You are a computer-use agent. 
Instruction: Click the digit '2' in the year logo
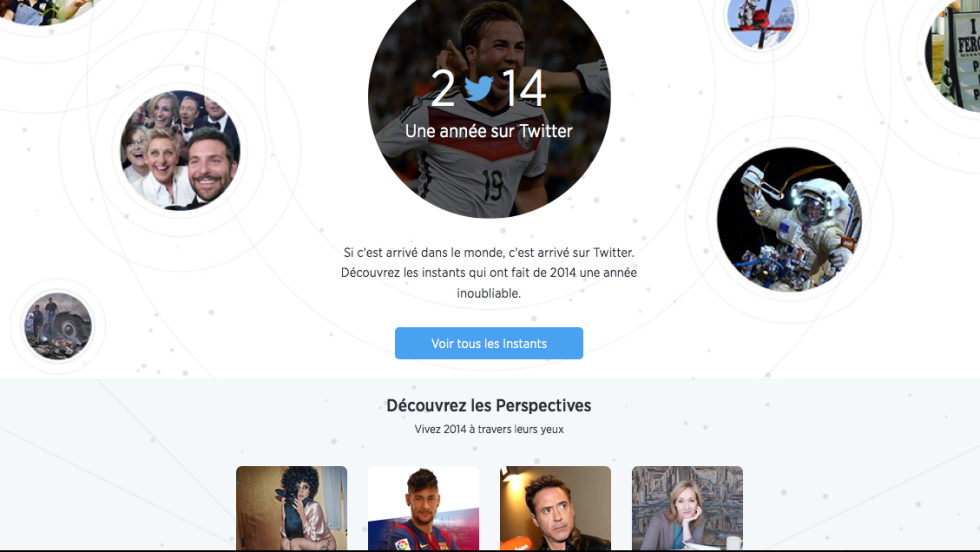442,88
